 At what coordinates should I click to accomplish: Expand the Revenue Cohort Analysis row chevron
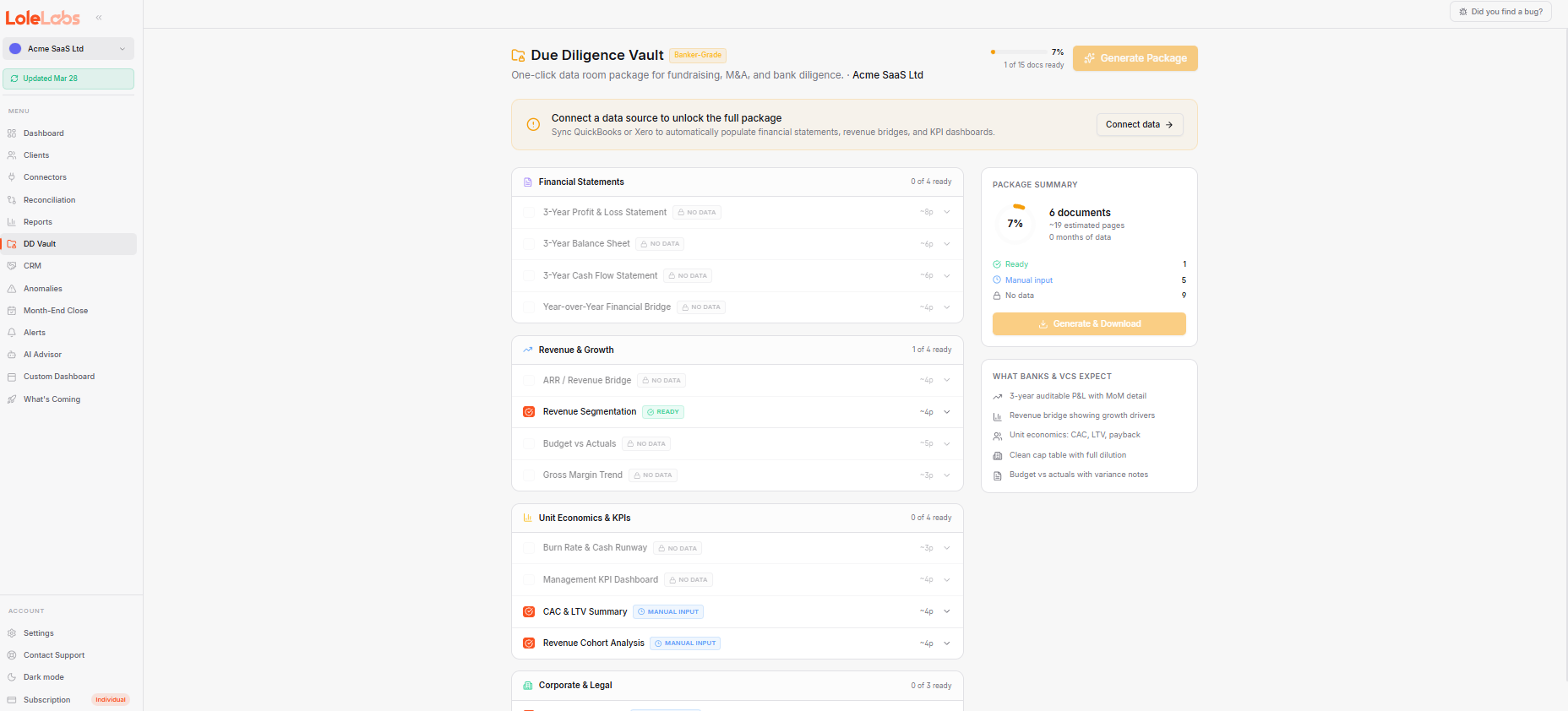(947, 643)
